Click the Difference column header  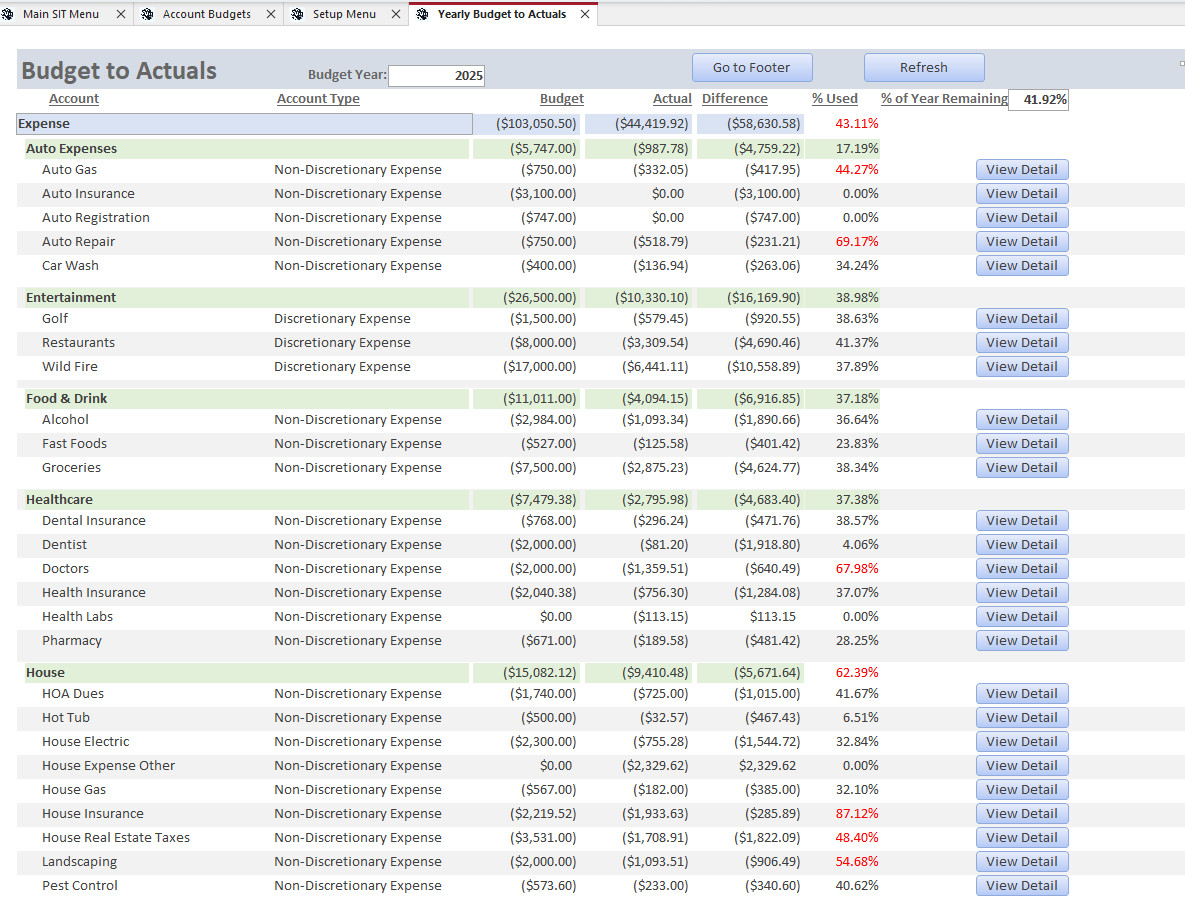tap(735, 99)
